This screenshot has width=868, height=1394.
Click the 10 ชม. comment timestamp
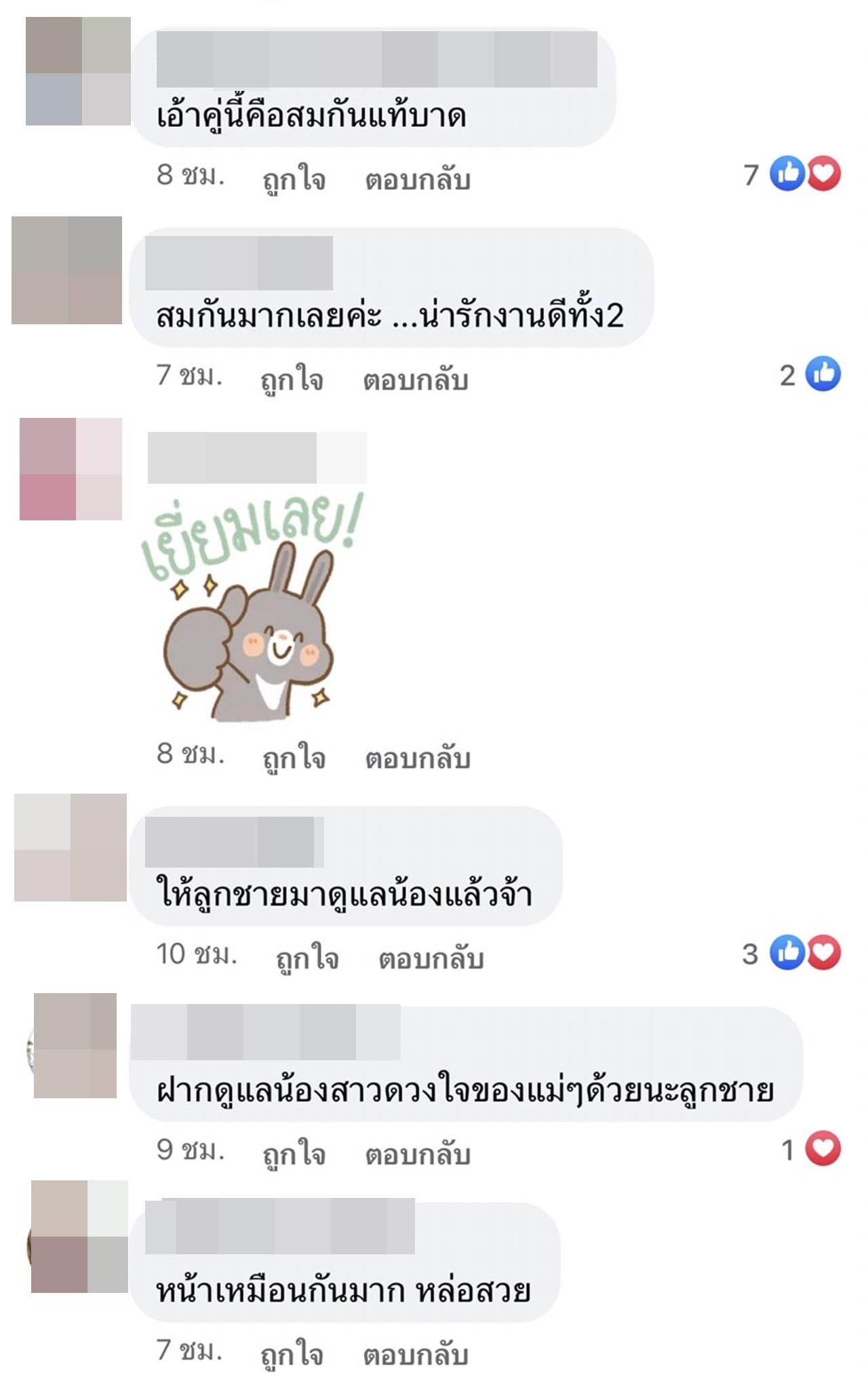[197, 954]
